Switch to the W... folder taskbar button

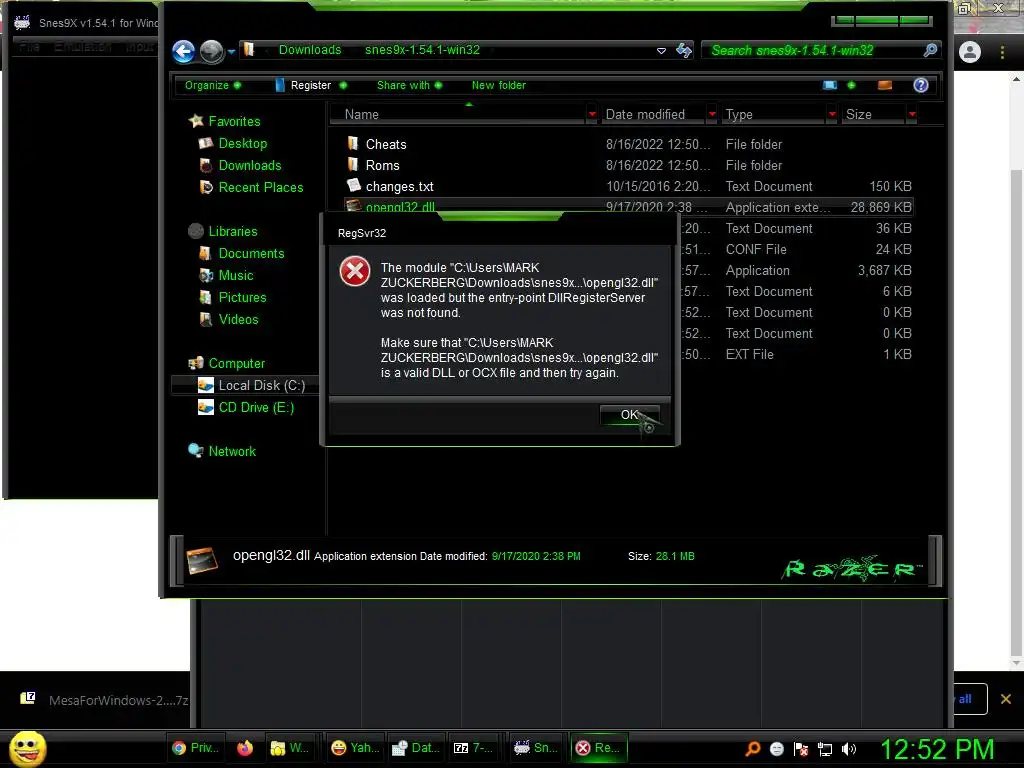pos(289,748)
